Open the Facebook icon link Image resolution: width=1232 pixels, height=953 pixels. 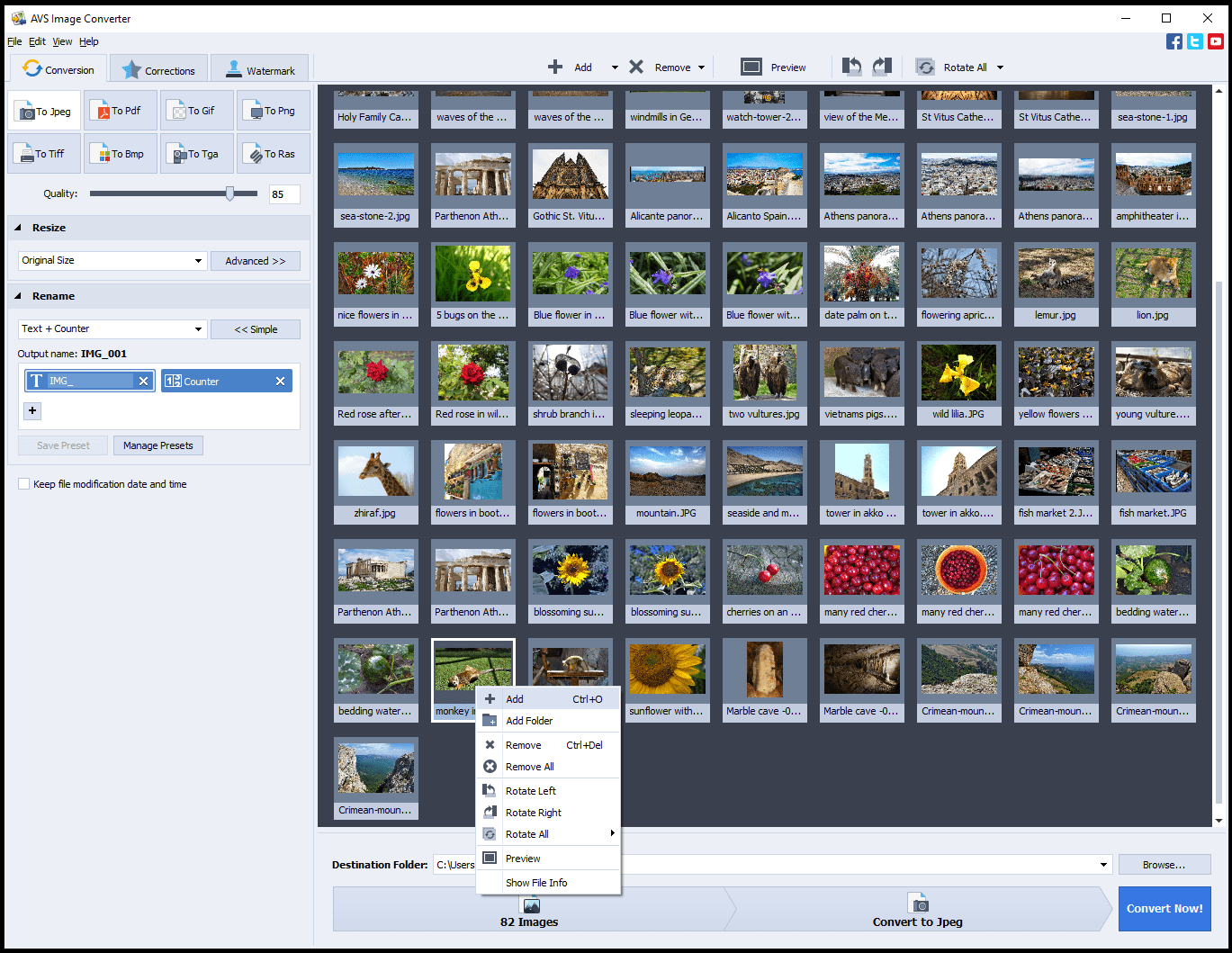pos(1174,41)
